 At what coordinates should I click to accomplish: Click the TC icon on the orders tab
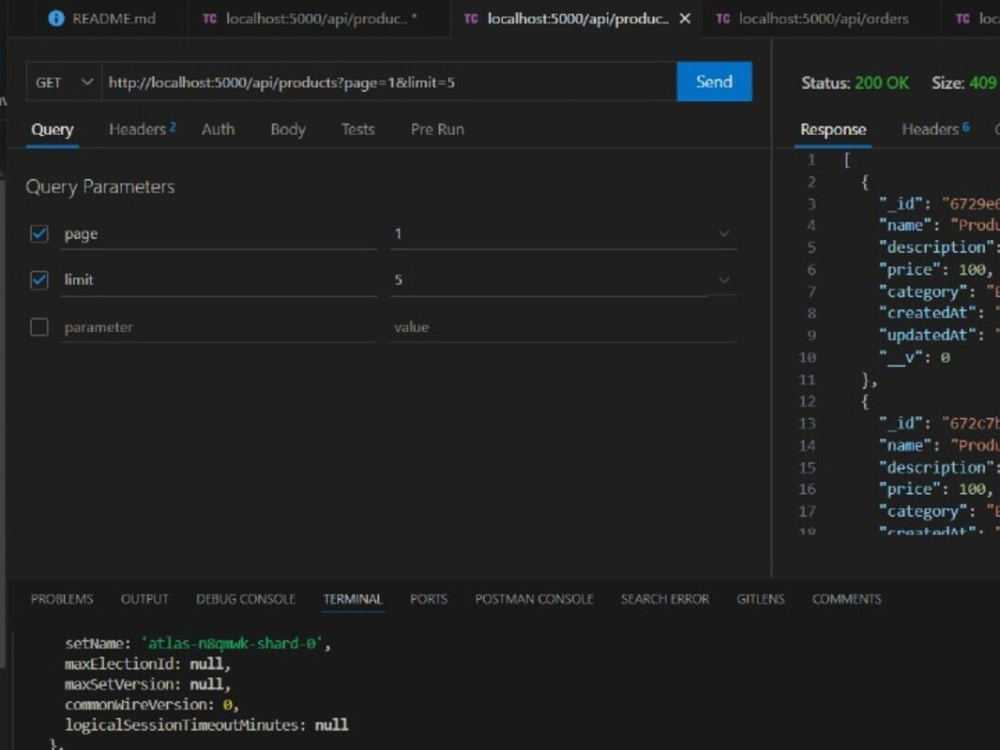pyautogui.click(x=723, y=18)
